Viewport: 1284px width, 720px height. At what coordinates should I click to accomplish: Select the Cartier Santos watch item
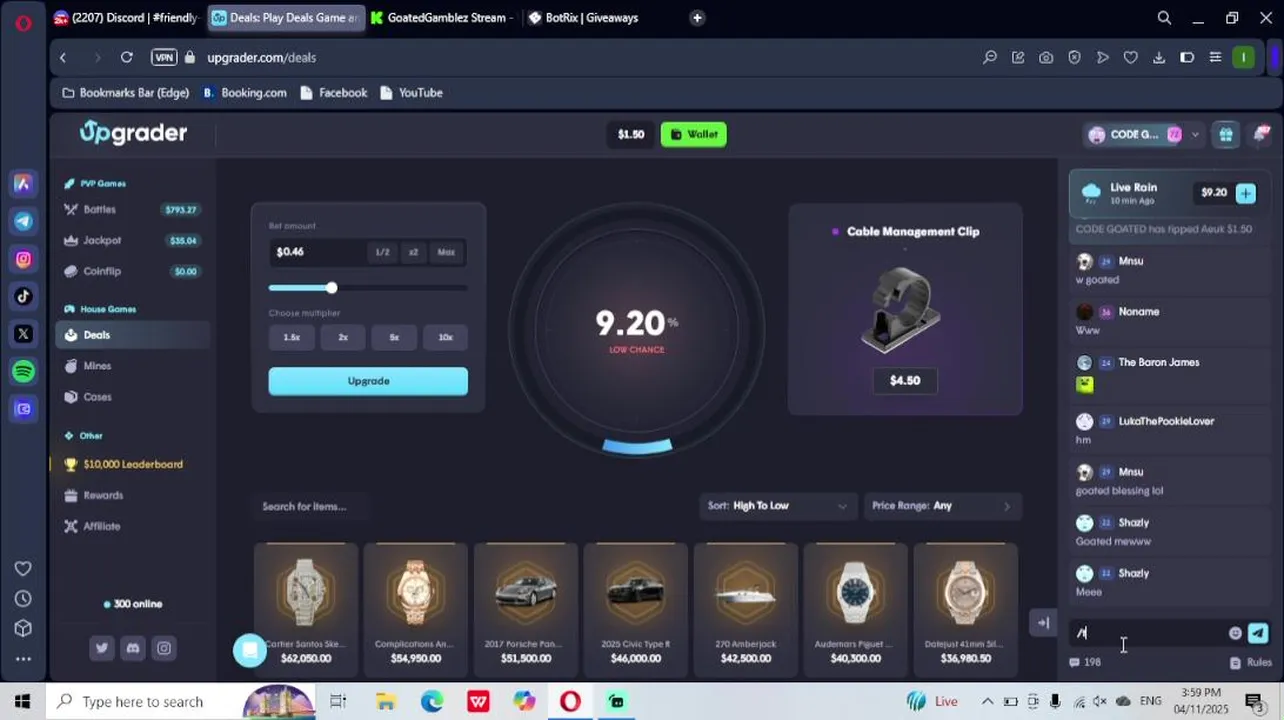point(306,609)
